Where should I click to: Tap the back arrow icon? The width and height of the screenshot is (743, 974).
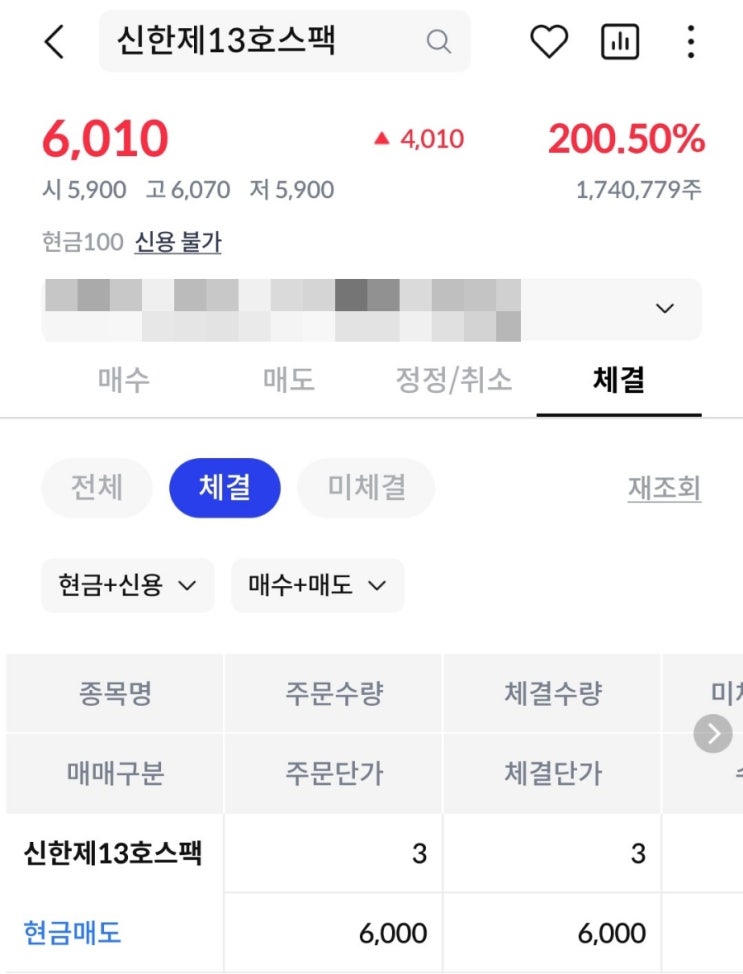tap(54, 42)
